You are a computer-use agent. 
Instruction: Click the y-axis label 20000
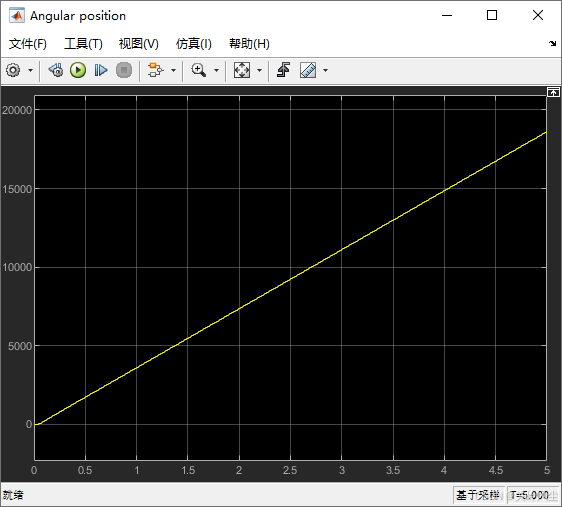pyautogui.click(x=17, y=110)
